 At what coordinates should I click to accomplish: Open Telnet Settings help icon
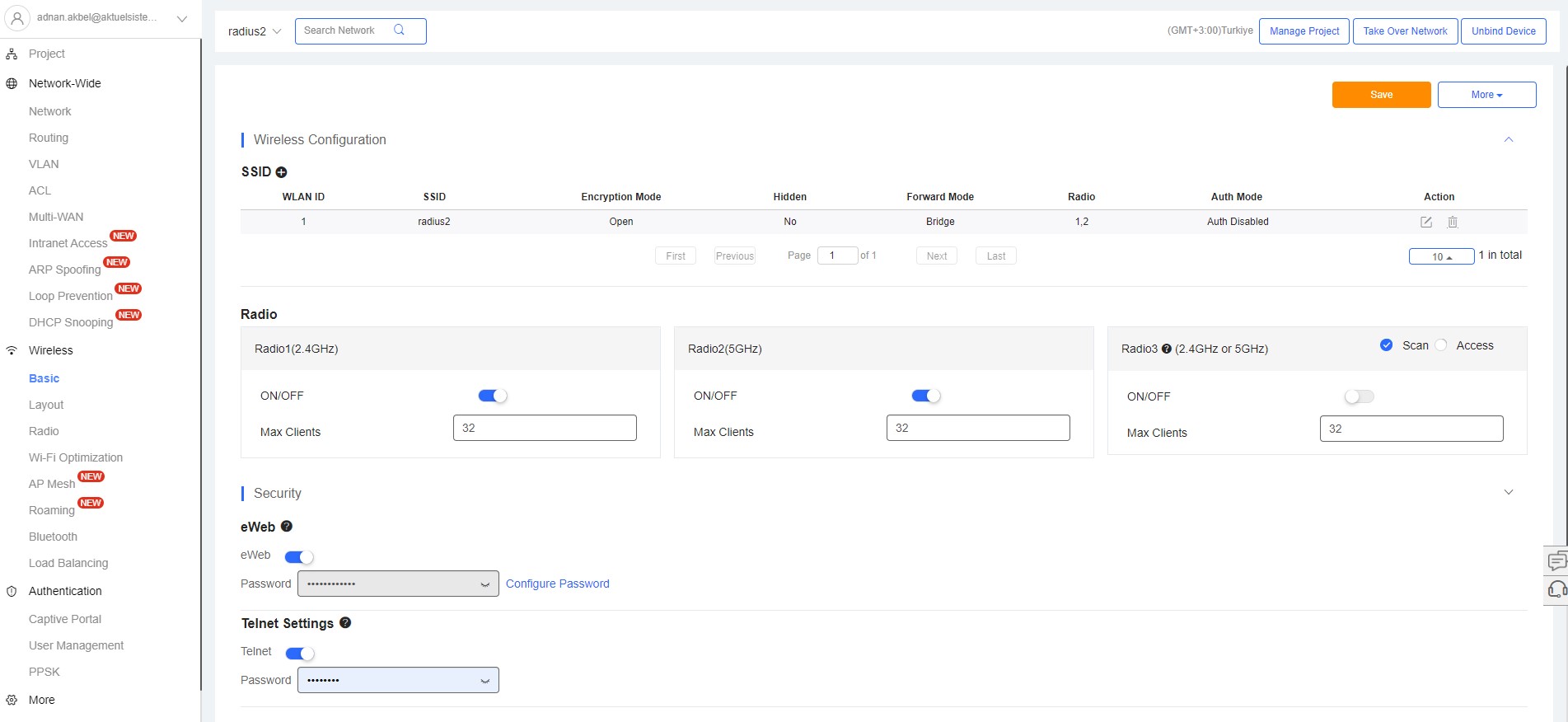coord(345,622)
